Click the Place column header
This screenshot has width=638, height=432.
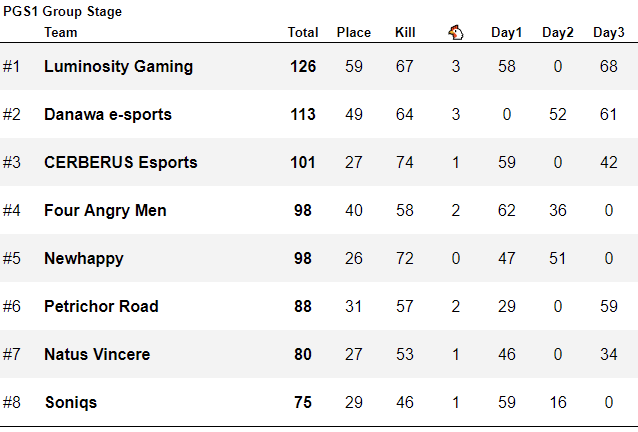tap(353, 32)
